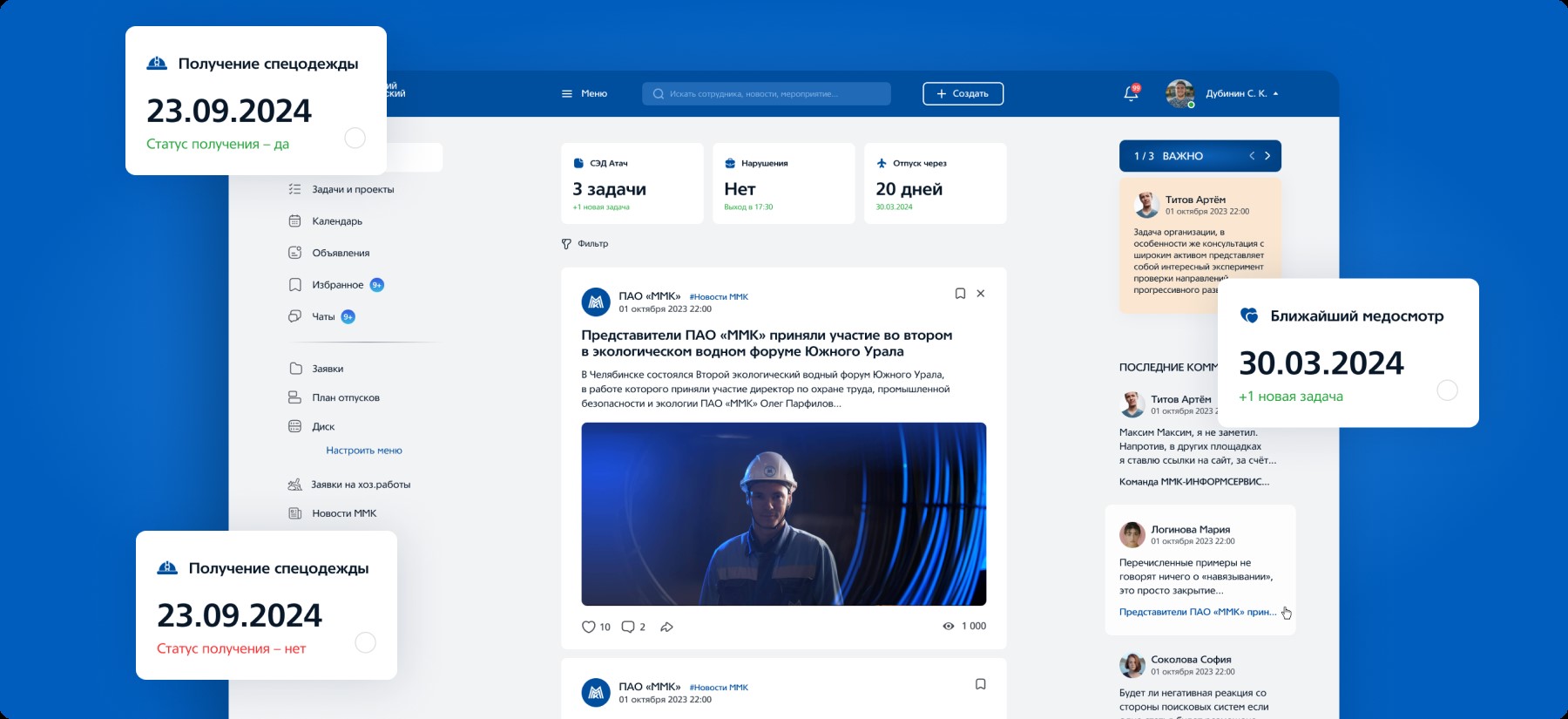Open Представители ПАО «ММК» прин... link
The height and width of the screenshot is (719, 1568).
(x=1198, y=613)
